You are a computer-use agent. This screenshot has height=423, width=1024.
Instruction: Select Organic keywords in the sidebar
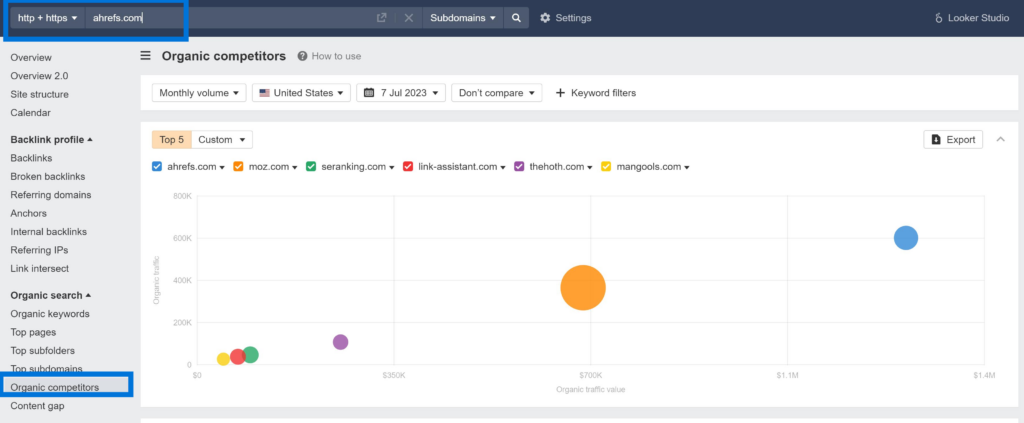(49, 314)
